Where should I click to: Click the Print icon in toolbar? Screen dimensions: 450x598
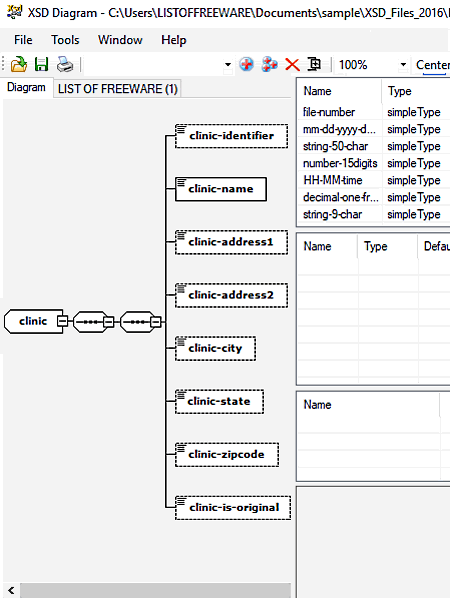point(65,64)
